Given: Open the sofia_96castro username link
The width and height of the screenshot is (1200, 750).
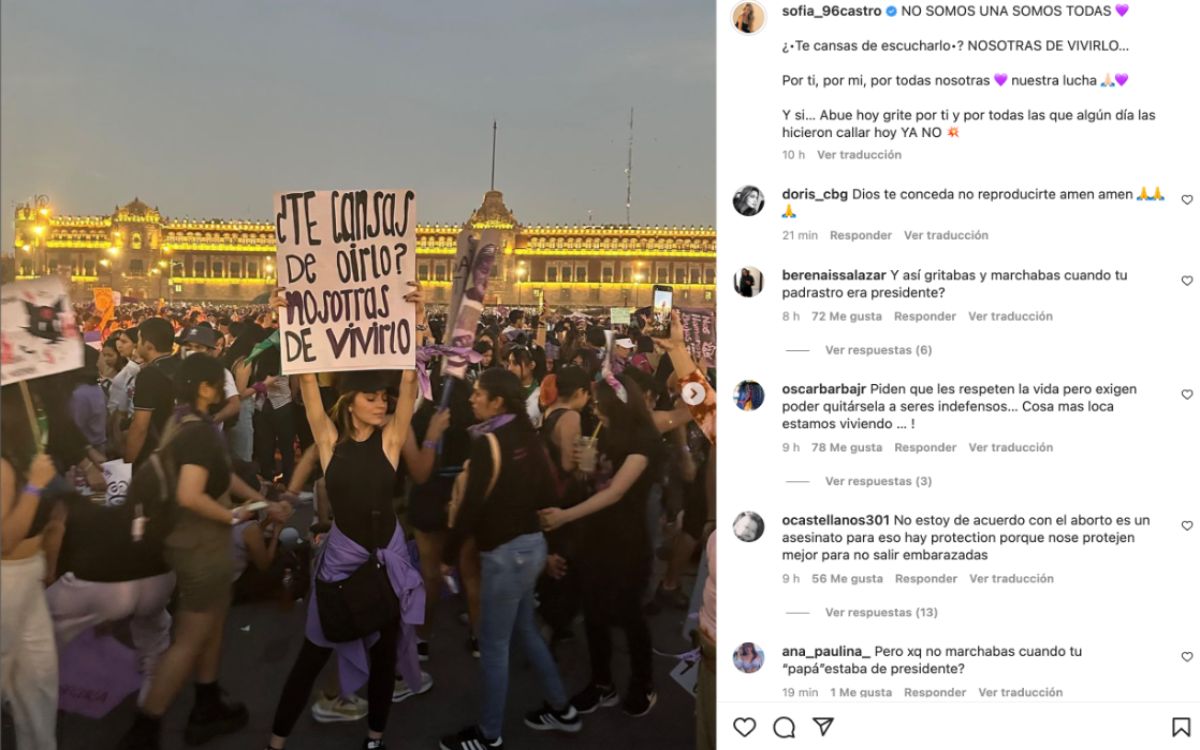Looking at the screenshot, I should [x=832, y=11].
